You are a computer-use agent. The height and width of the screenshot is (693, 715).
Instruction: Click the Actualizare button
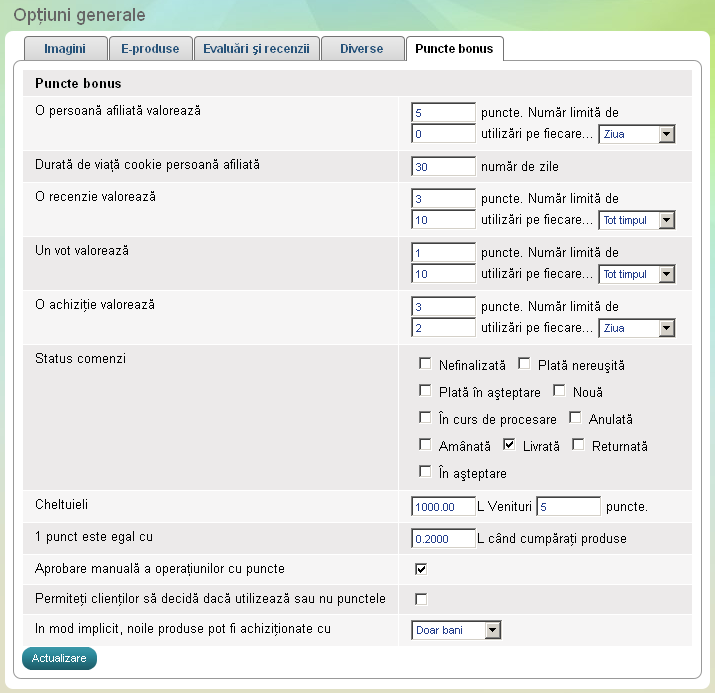[59, 658]
